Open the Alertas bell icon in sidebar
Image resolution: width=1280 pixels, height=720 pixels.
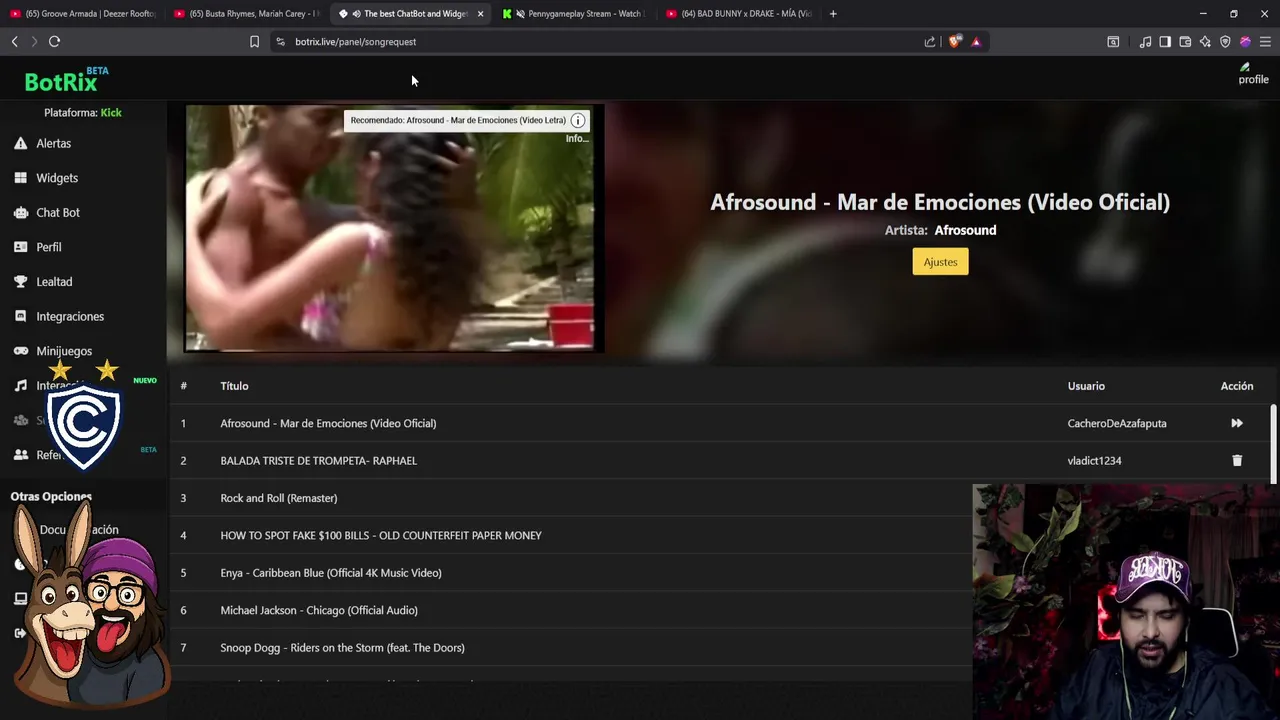[x=20, y=143]
